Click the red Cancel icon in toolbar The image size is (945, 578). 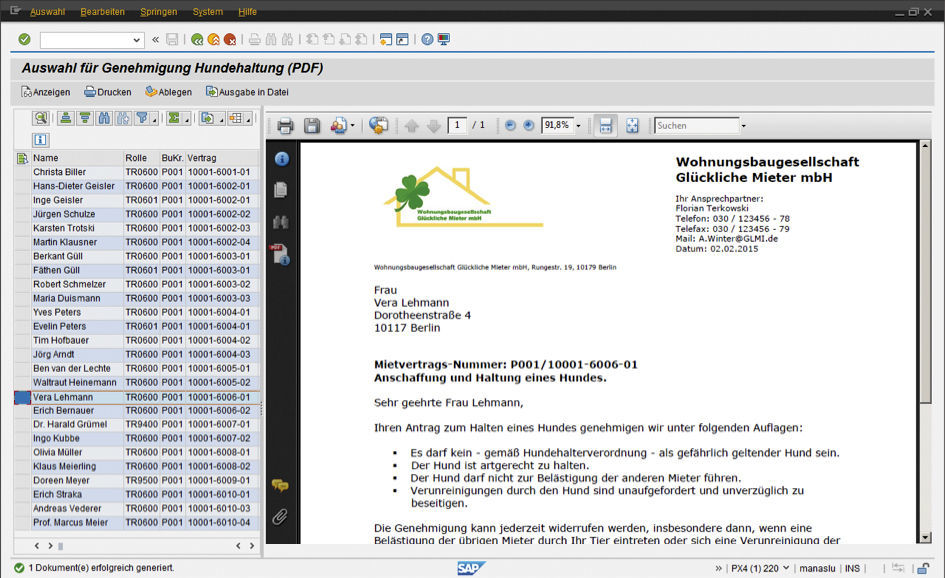pyautogui.click(x=230, y=40)
